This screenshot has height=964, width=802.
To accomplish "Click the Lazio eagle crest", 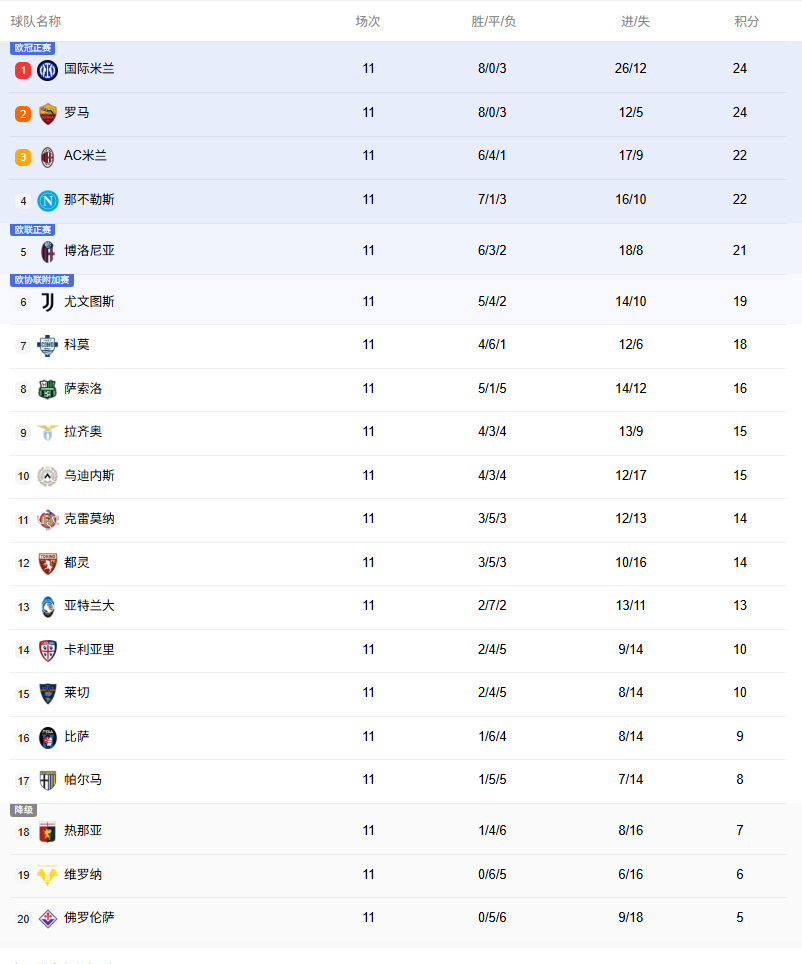I will click(48, 433).
